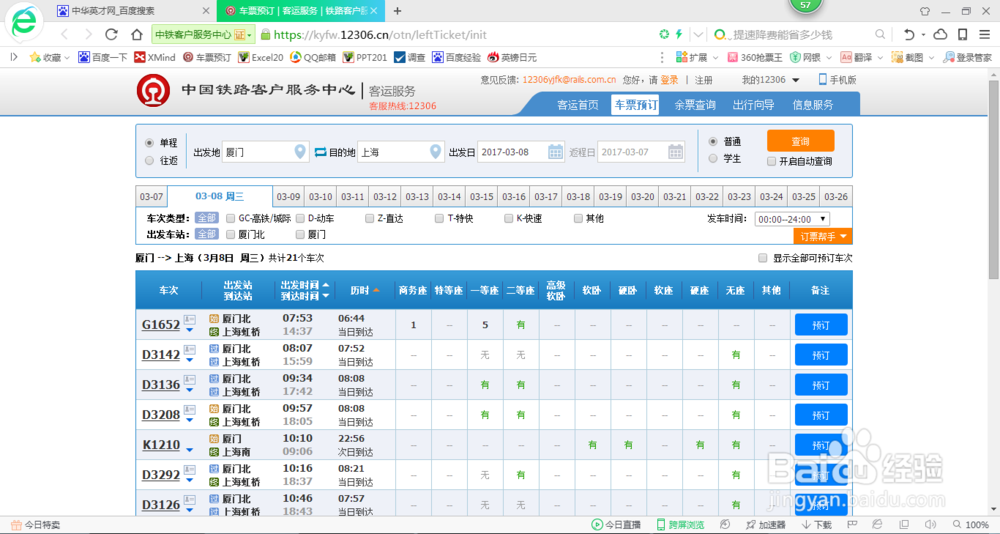Open 英镑日元 bookmark
Screen dimensions: 1000x534
(512, 57)
